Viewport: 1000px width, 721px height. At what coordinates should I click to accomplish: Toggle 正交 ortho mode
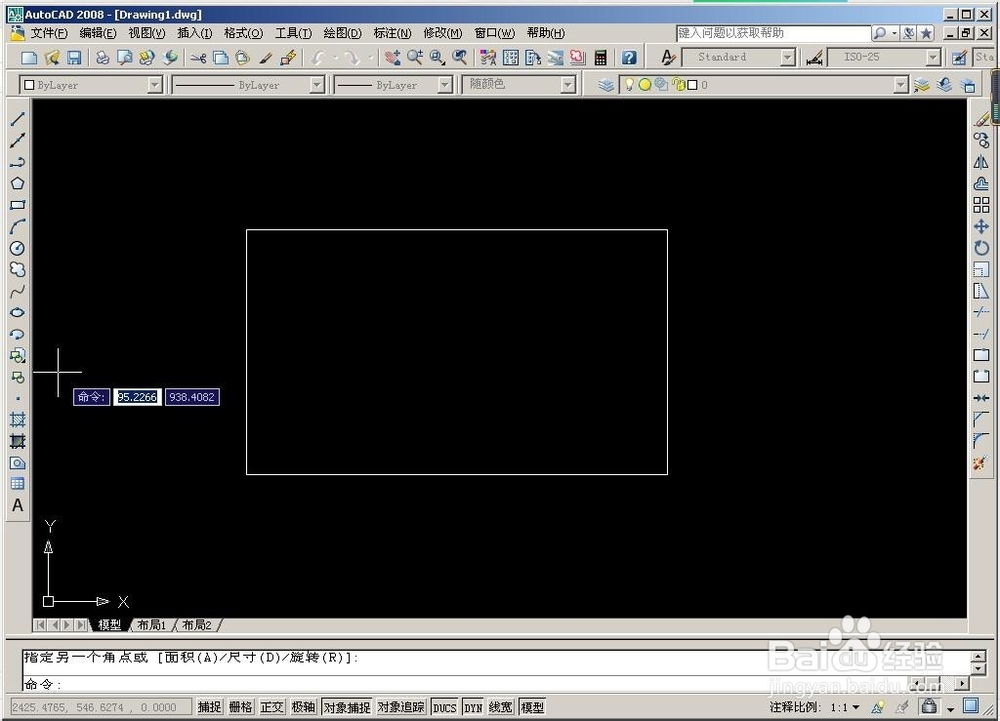tap(272, 707)
